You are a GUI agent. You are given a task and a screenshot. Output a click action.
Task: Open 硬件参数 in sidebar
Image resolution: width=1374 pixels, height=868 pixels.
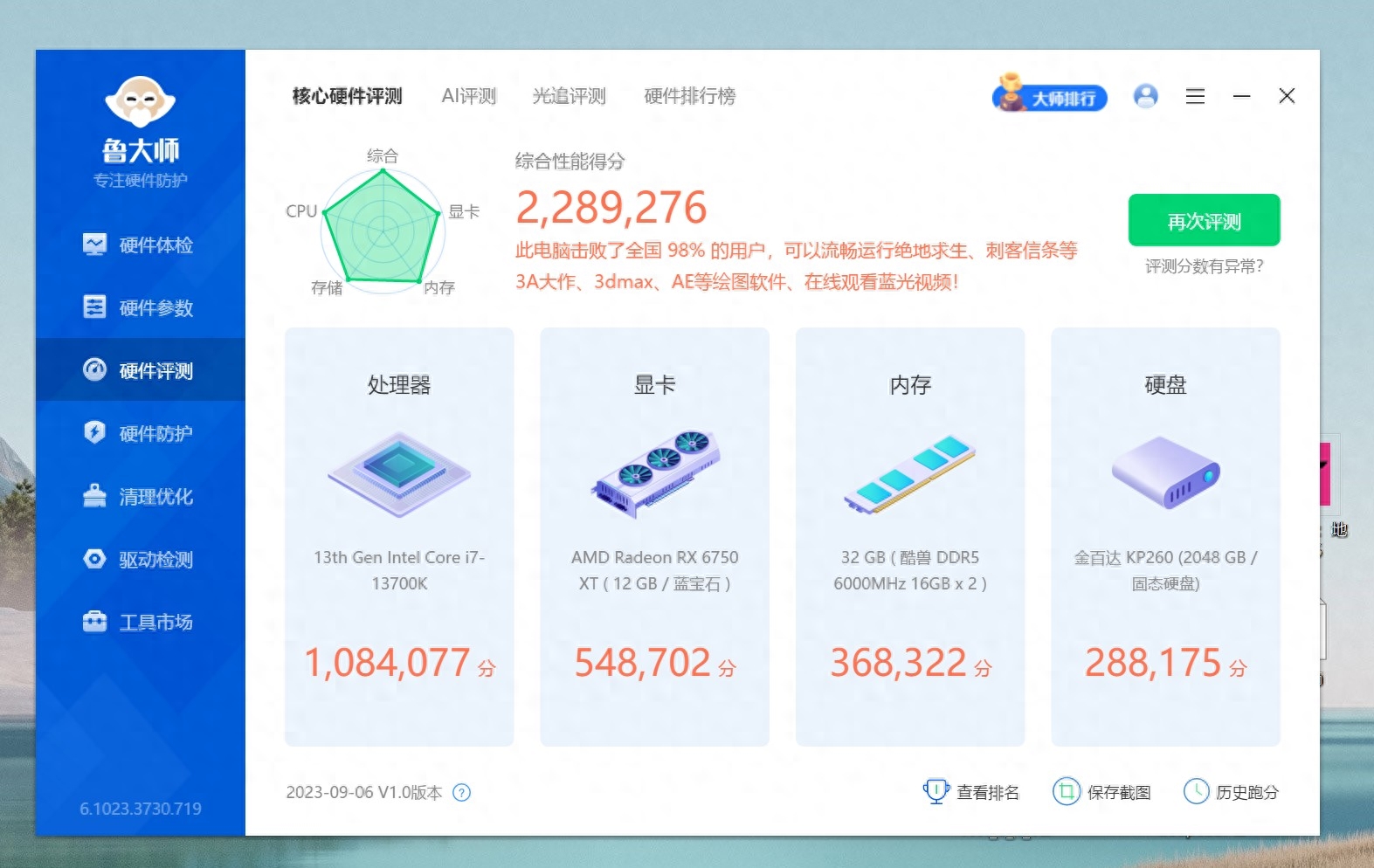coord(140,307)
